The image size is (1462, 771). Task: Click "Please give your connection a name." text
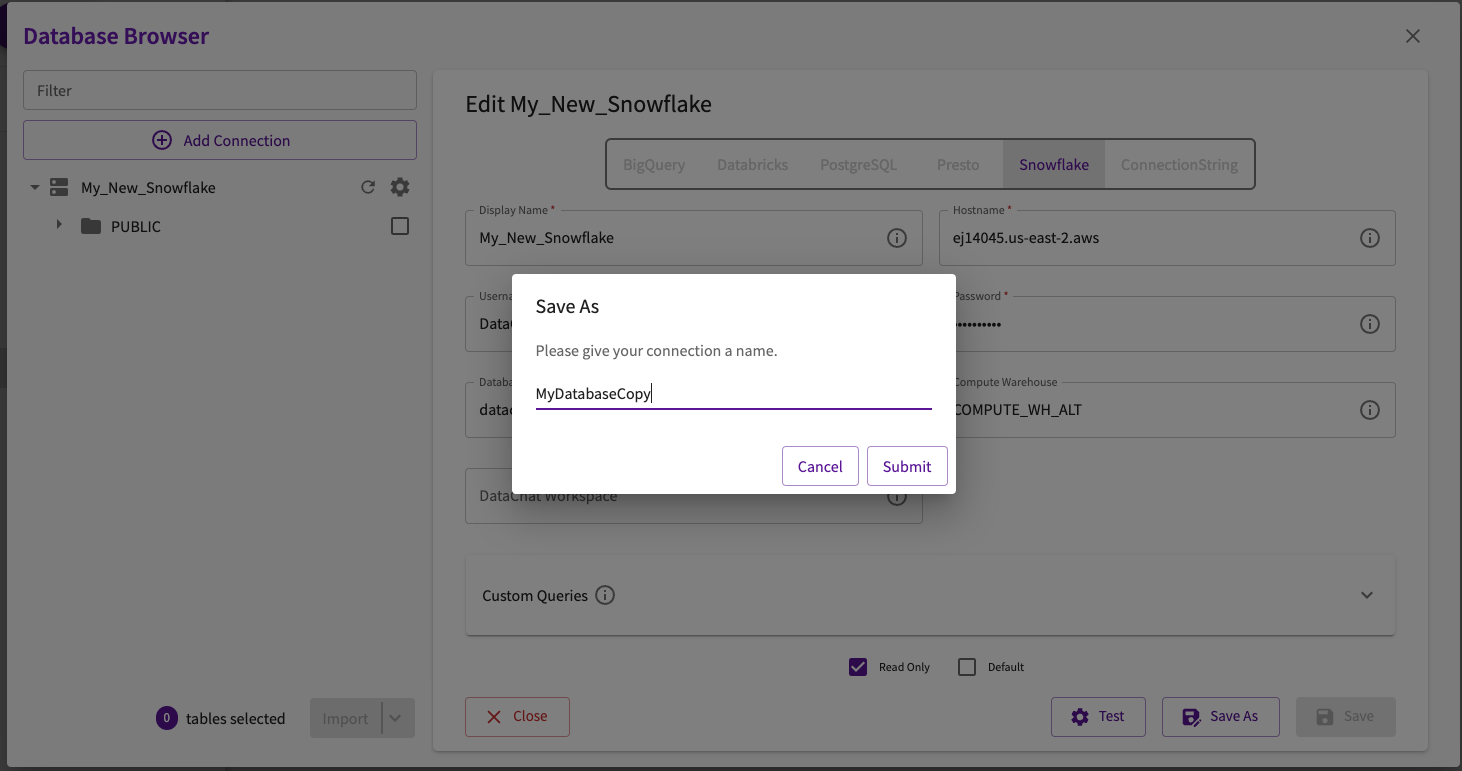(656, 351)
